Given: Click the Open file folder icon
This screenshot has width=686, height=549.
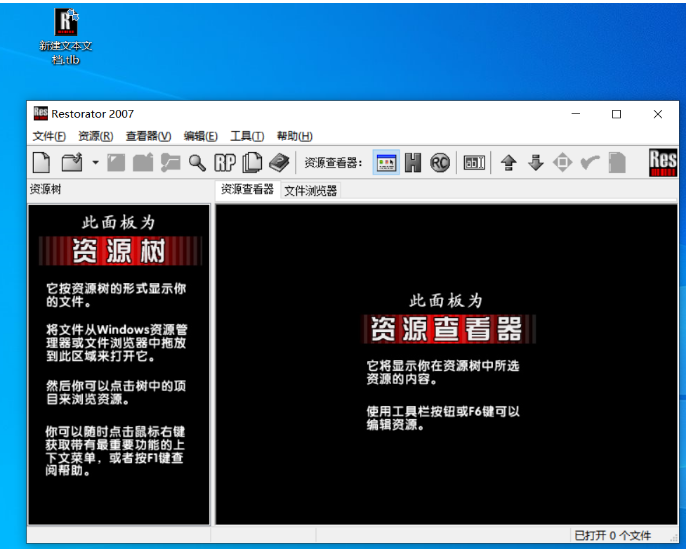Looking at the screenshot, I should click(72, 163).
